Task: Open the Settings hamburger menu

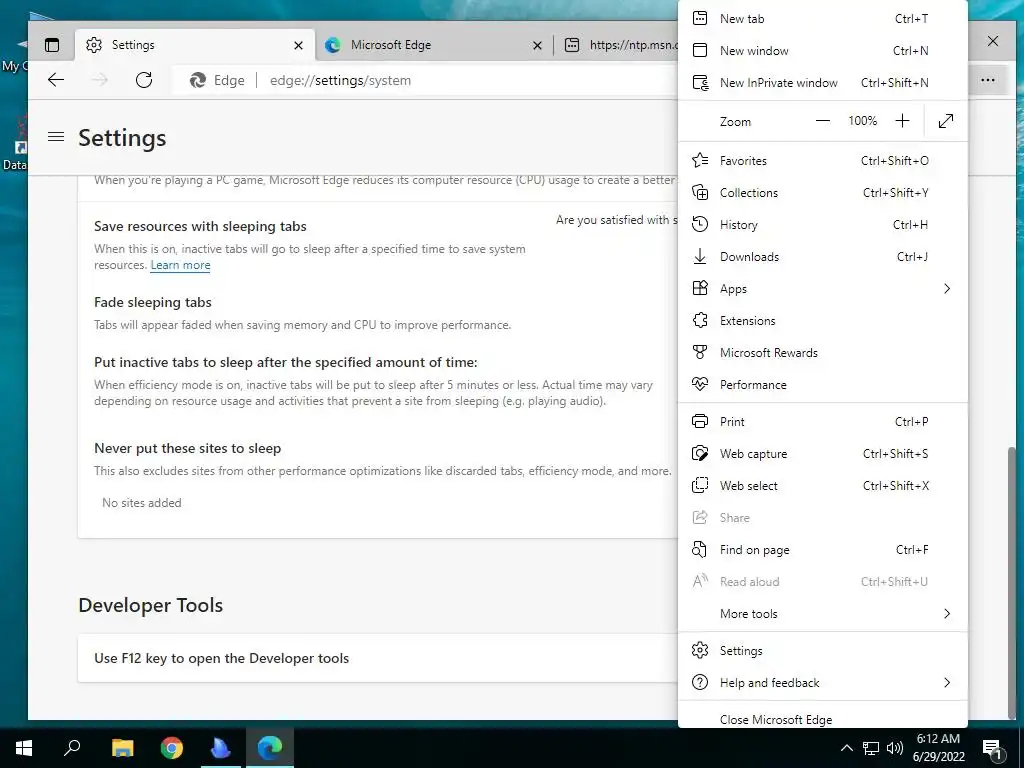Action: 56,137
